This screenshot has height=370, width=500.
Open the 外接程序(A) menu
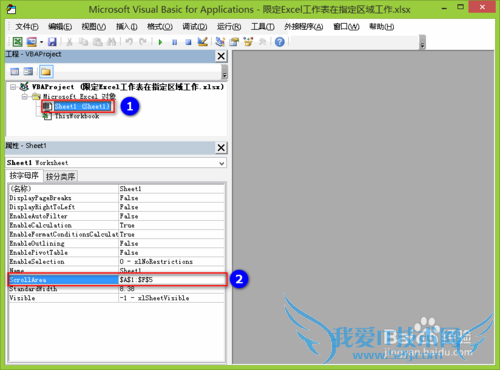coord(303,27)
